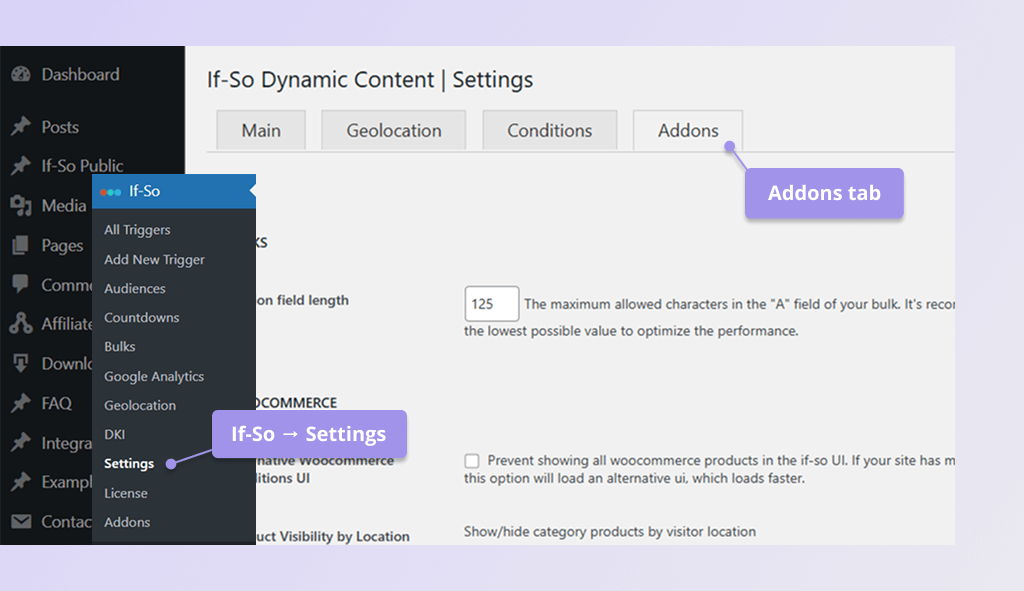Open the Media library icon
This screenshot has width=1024, height=591.
[24, 206]
